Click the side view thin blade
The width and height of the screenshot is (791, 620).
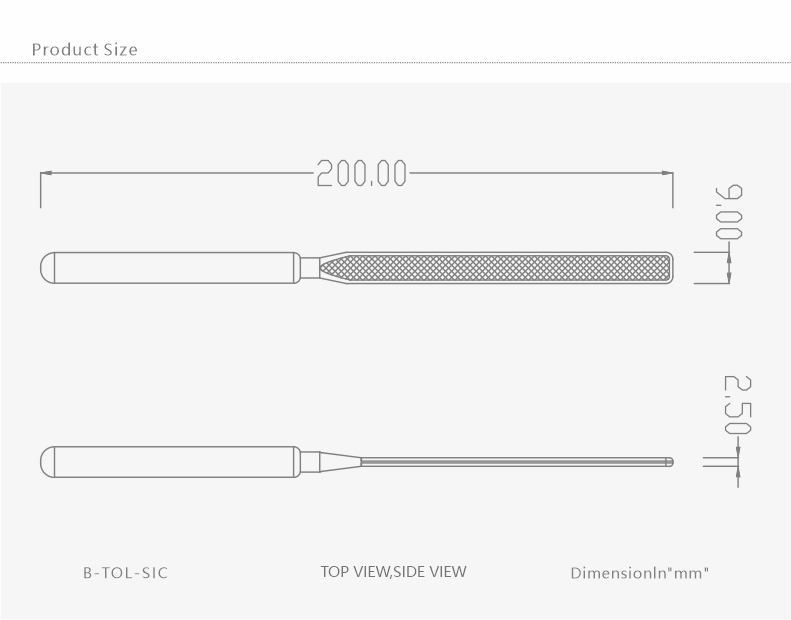click(x=517, y=462)
